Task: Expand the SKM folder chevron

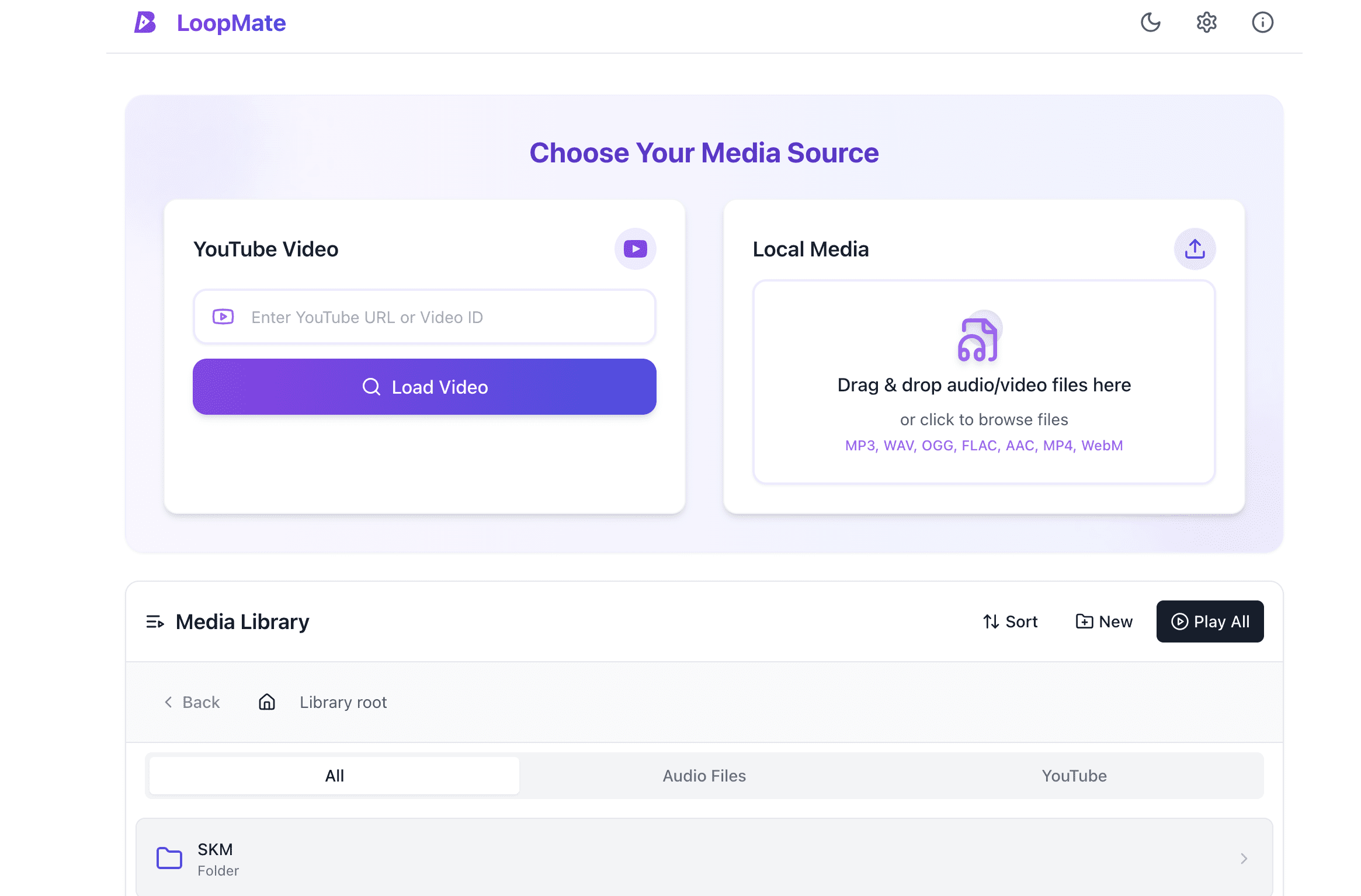Action: pos(1244,858)
